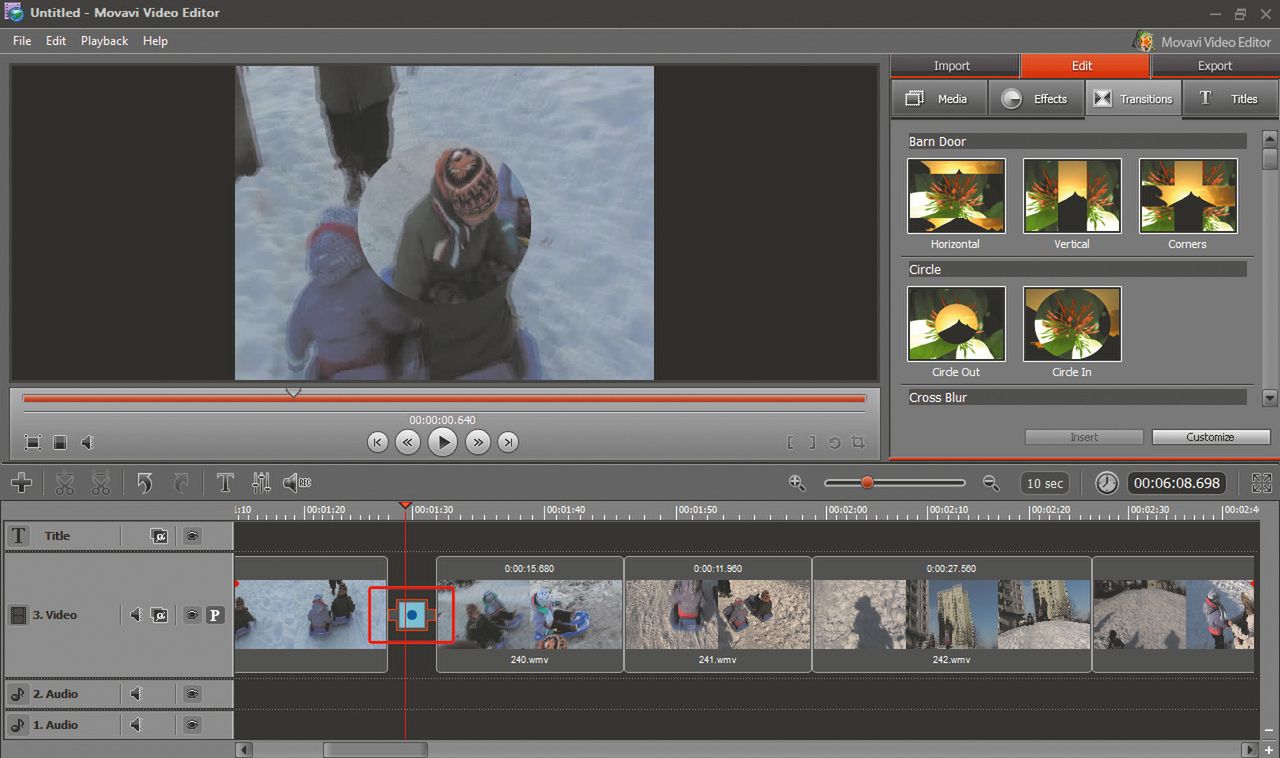Click the crop icon in player controls

click(x=858, y=442)
